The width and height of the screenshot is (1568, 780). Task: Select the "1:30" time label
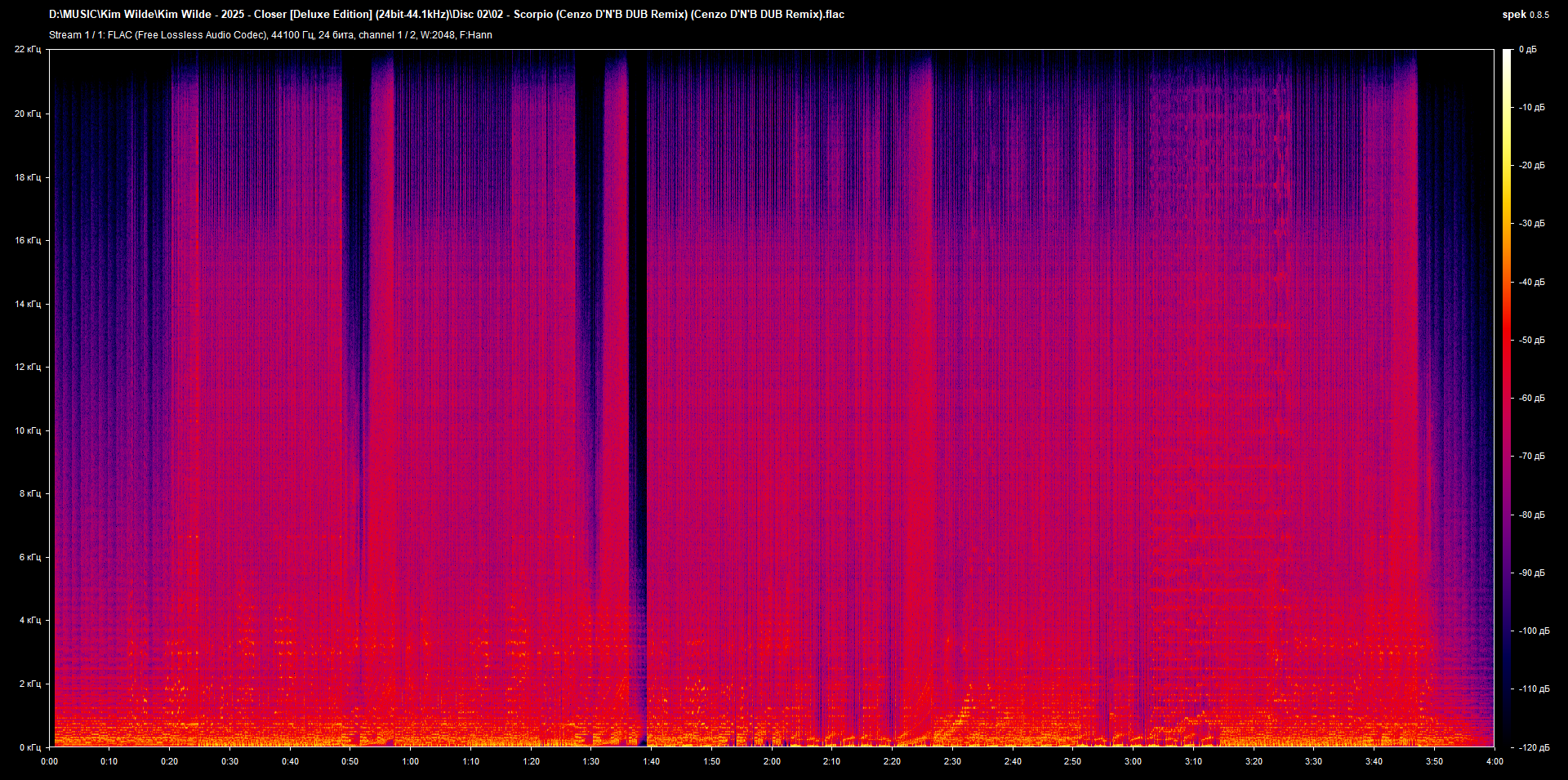click(x=591, y=761)
